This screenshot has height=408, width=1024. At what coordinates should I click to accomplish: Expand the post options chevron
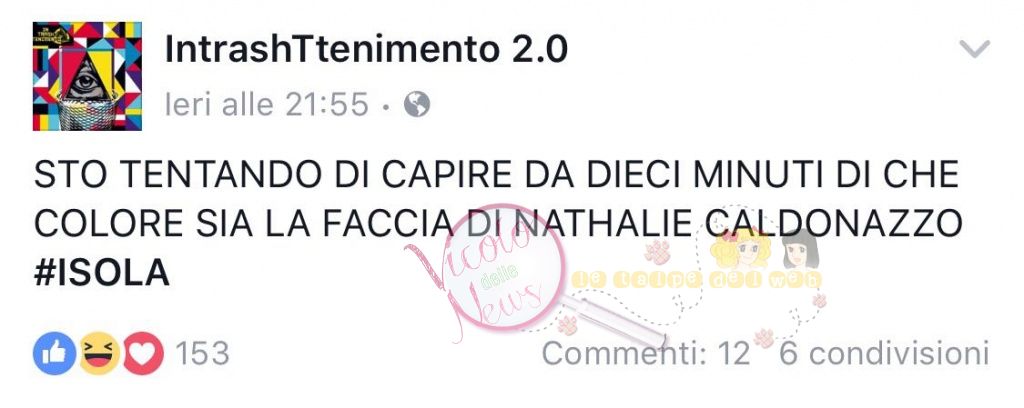point(974,49)
